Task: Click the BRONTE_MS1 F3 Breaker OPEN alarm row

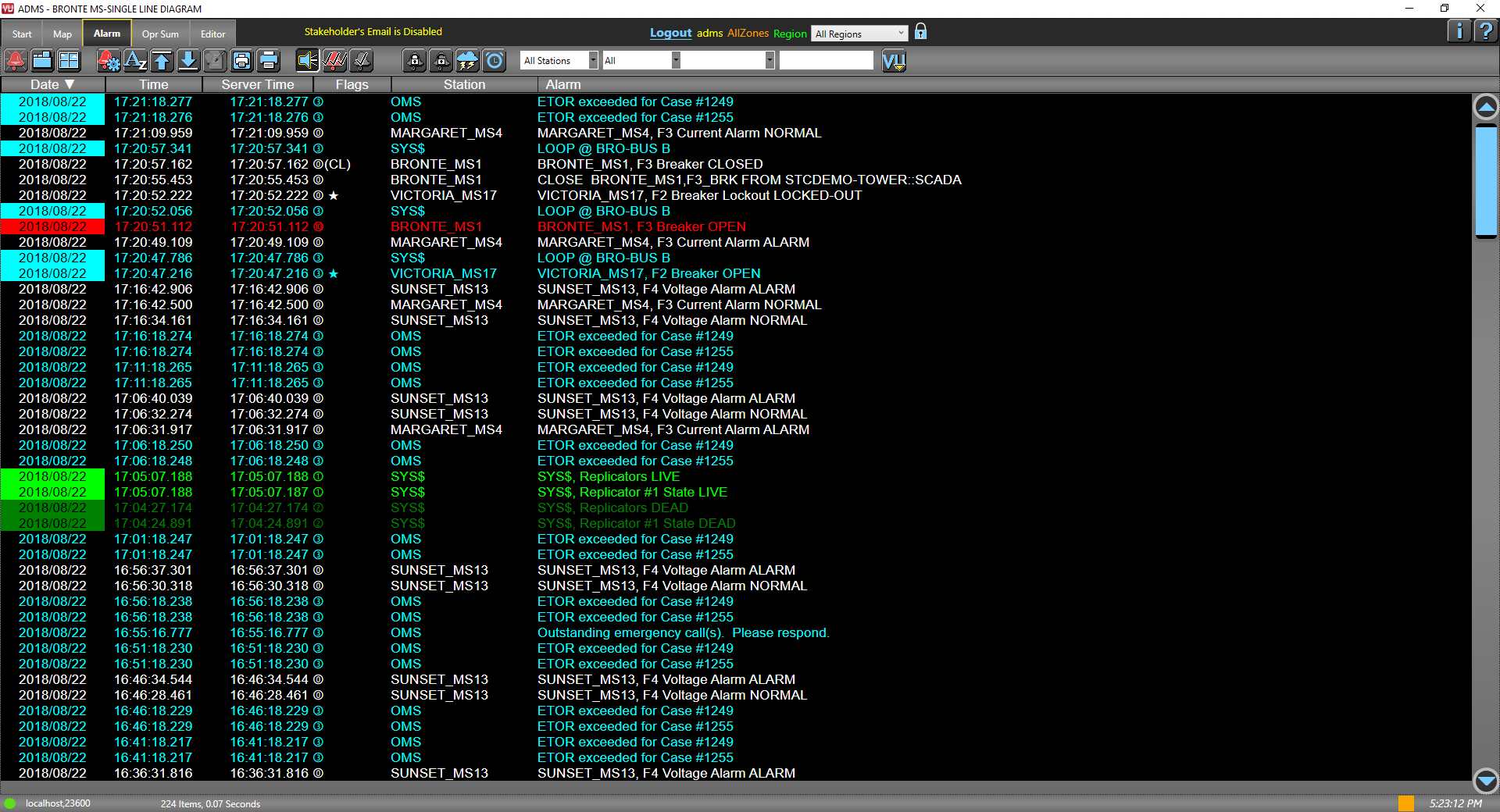Action: [641, 226]
